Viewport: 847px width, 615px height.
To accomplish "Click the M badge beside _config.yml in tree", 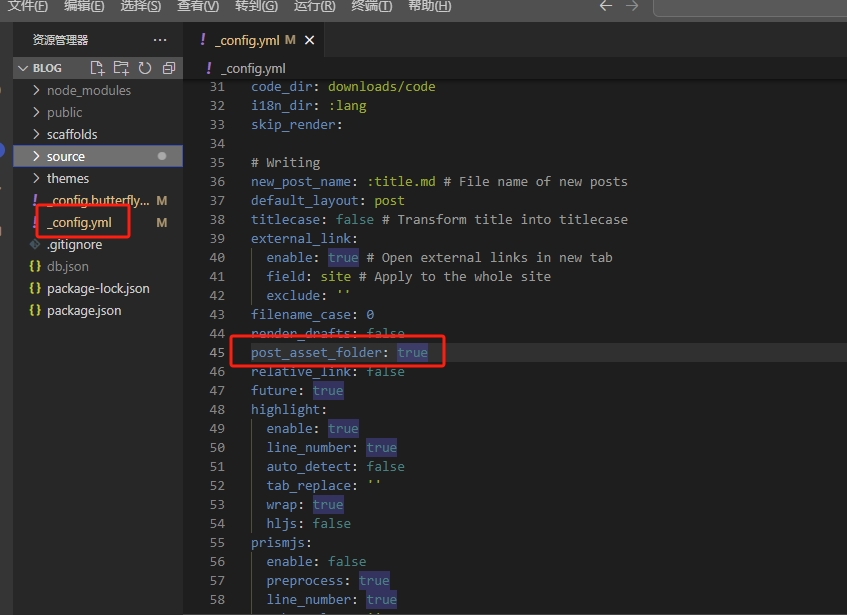I will click(x=162, y=222).
